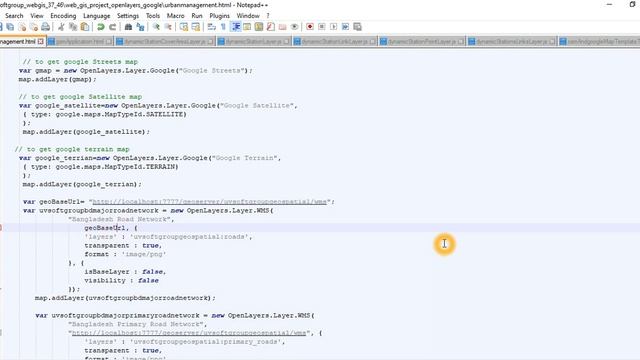Click '// to get google Satellite map' comment
Image resolution: width=640 pixels, height=360 pixels.
pyautogui.click(x=80, y=97)
